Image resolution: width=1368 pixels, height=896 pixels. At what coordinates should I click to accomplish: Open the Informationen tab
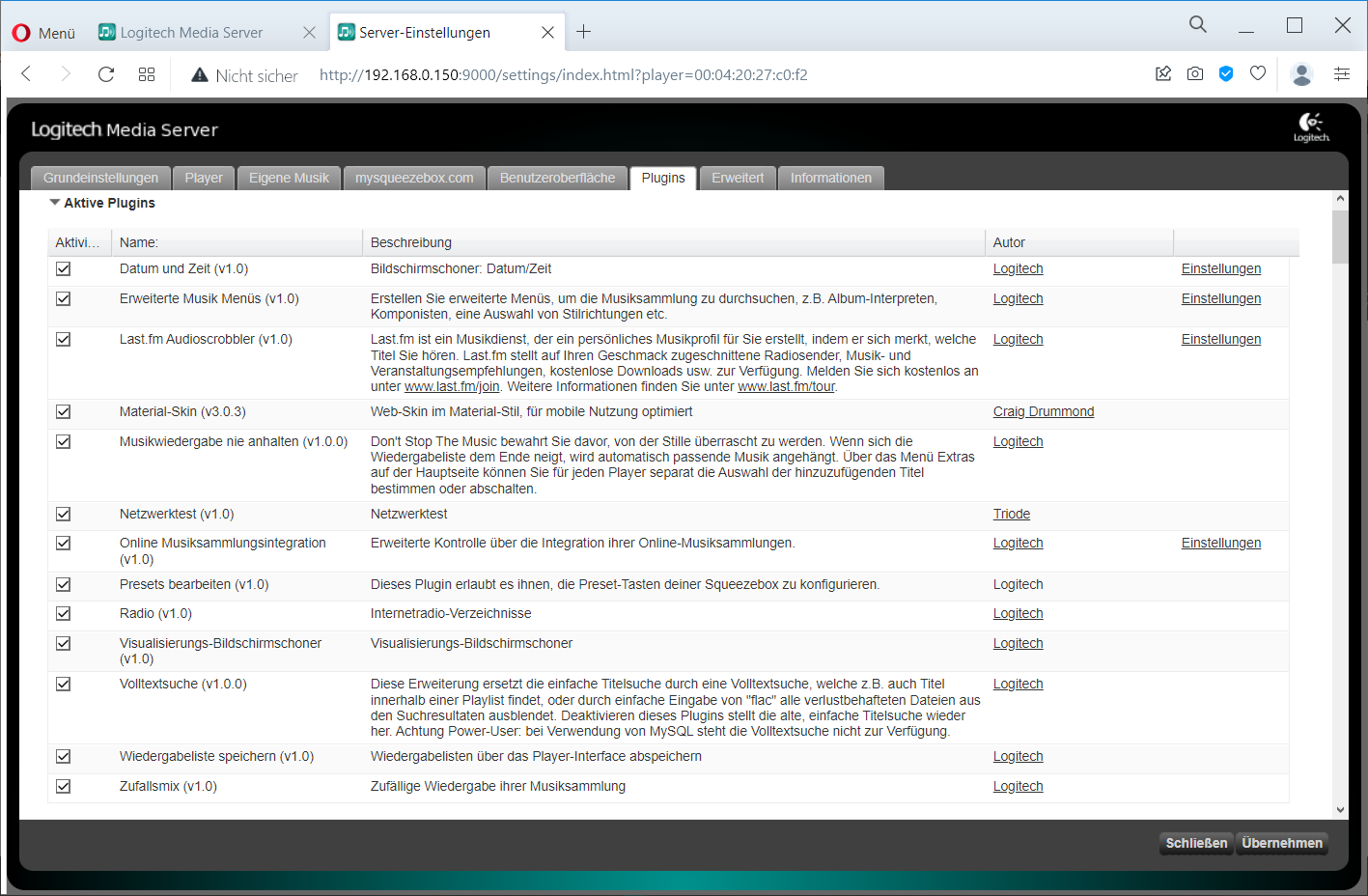[x=831, y=178]
